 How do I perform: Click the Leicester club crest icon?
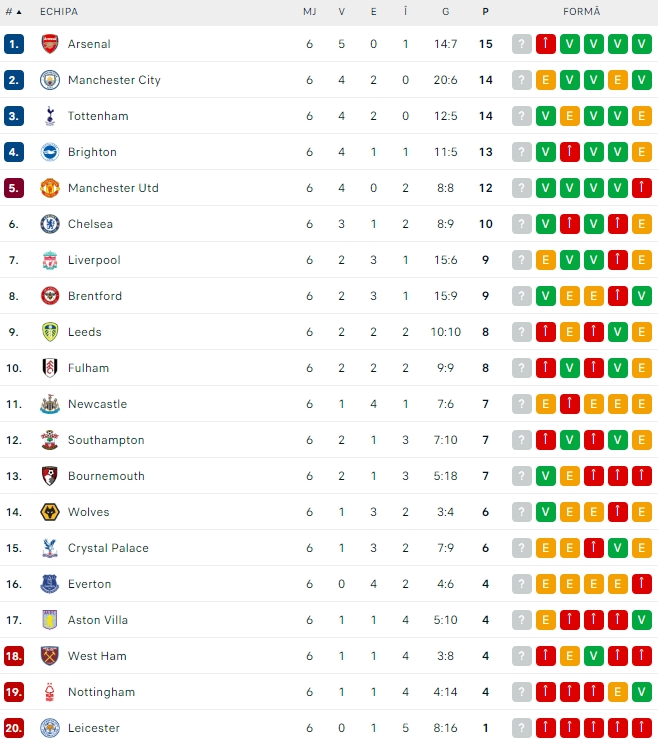tap(50, 728)
